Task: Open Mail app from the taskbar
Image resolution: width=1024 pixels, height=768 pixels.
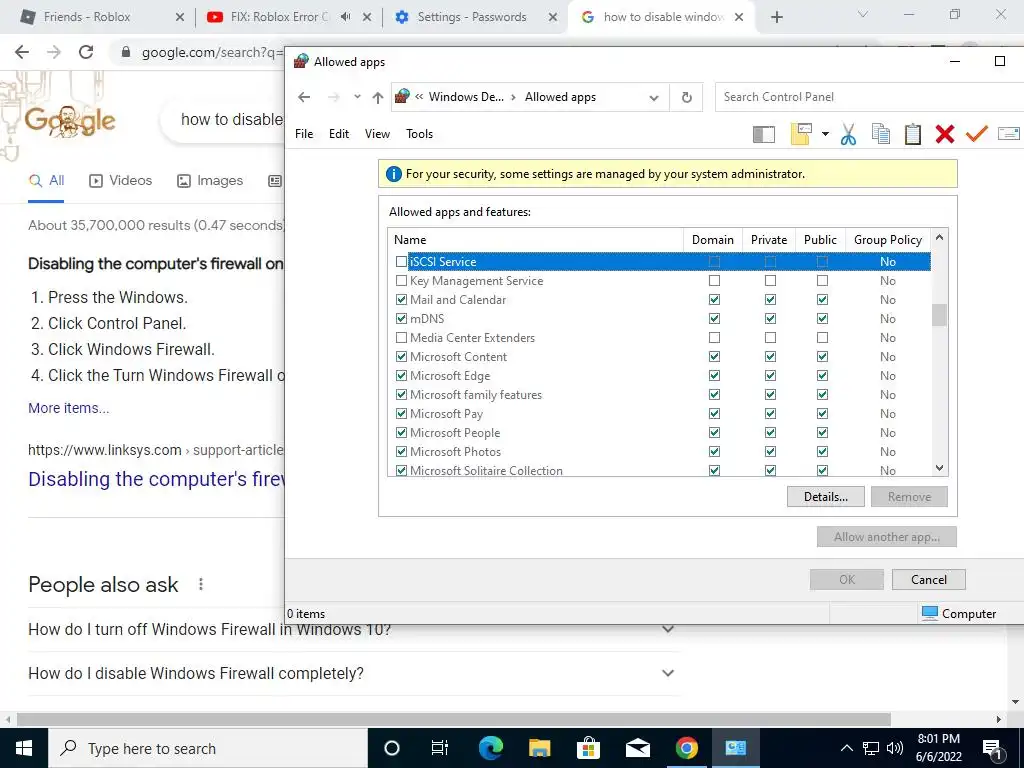Action: [x=637, y=748]
